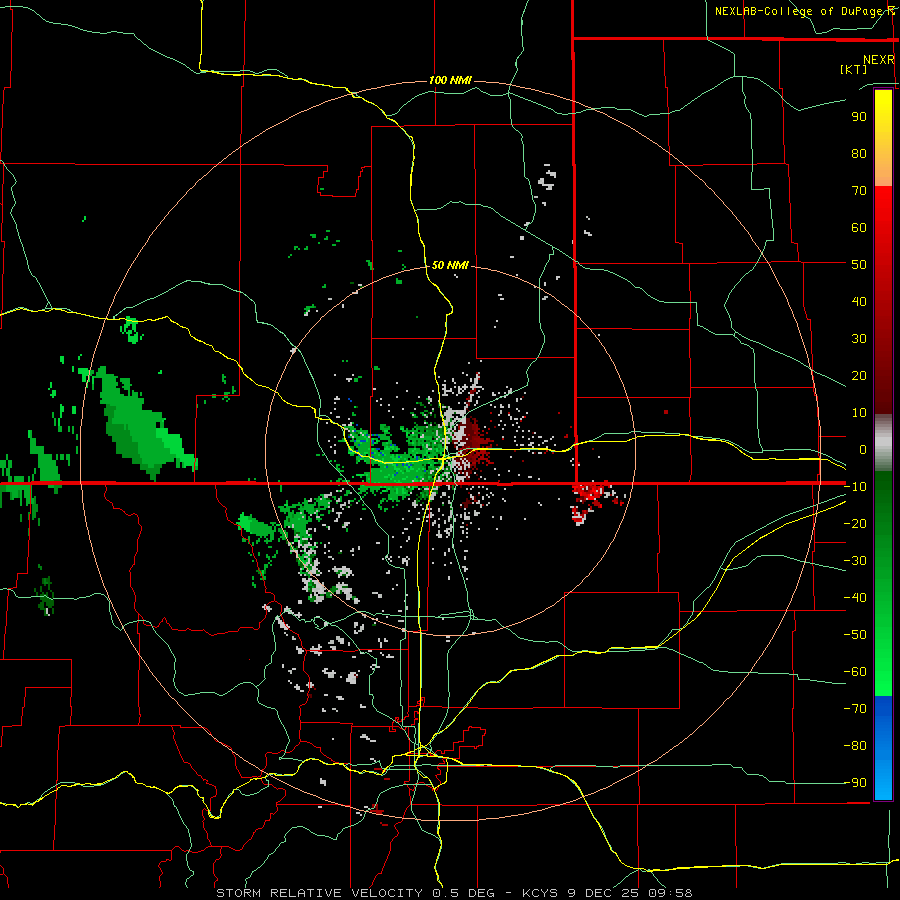Click the 20 value on velocity scale
This screenshot has width=900, height=900.
point(859,375)
